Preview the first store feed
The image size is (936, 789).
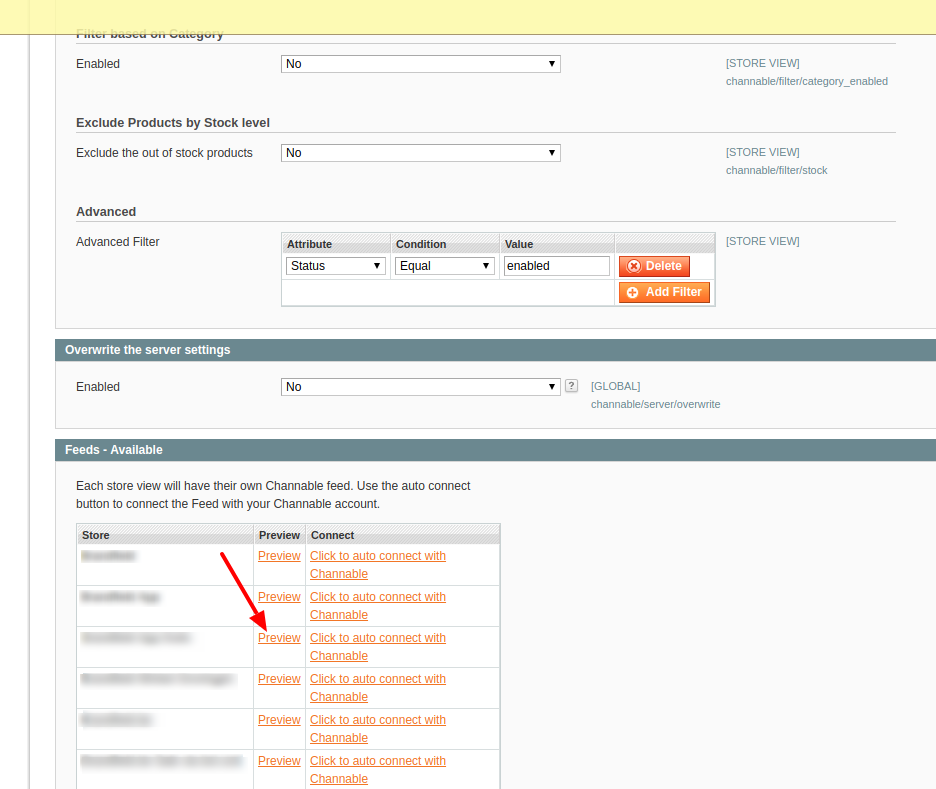coord(279,555)
